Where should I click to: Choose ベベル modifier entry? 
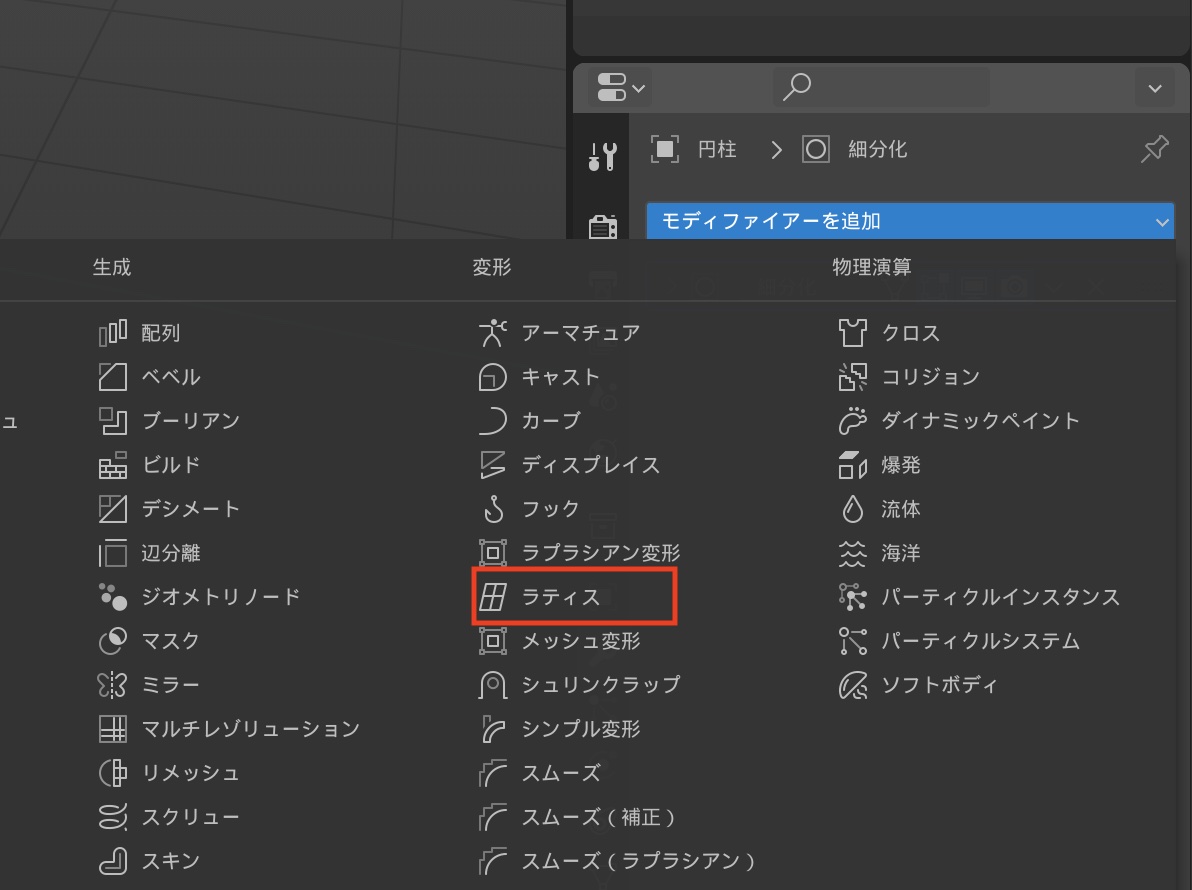[170, 377]
